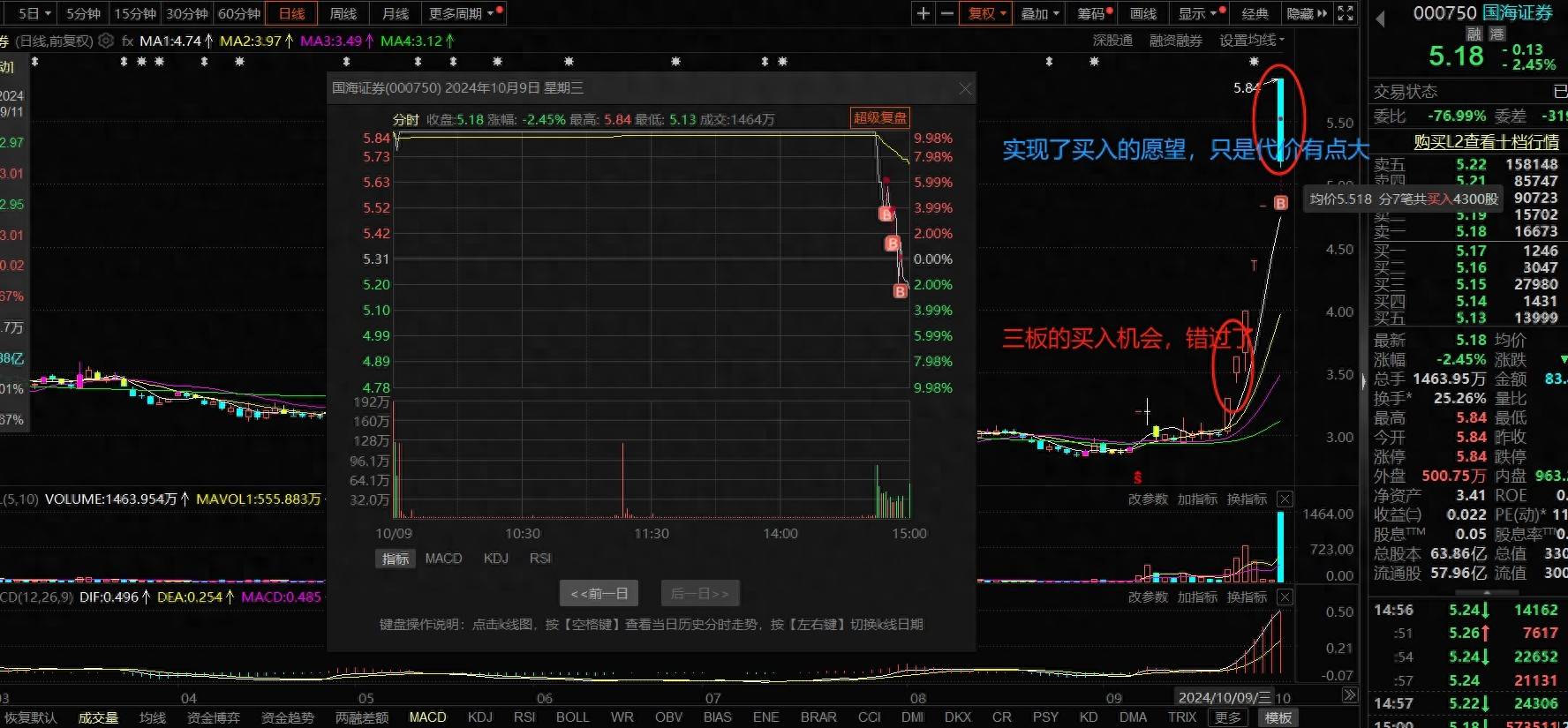The height and width of the screenshot is (728, 1568).
Task: Click 加指标 in the volume panel
Action: [x=1197, y=499]
